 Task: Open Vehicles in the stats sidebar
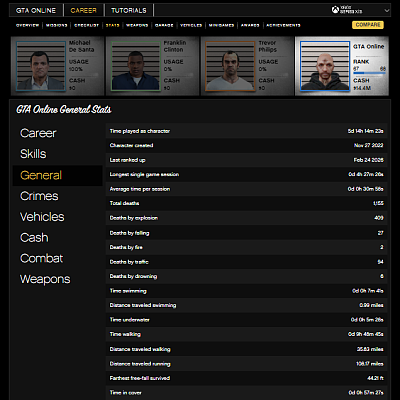coord(42,217)
